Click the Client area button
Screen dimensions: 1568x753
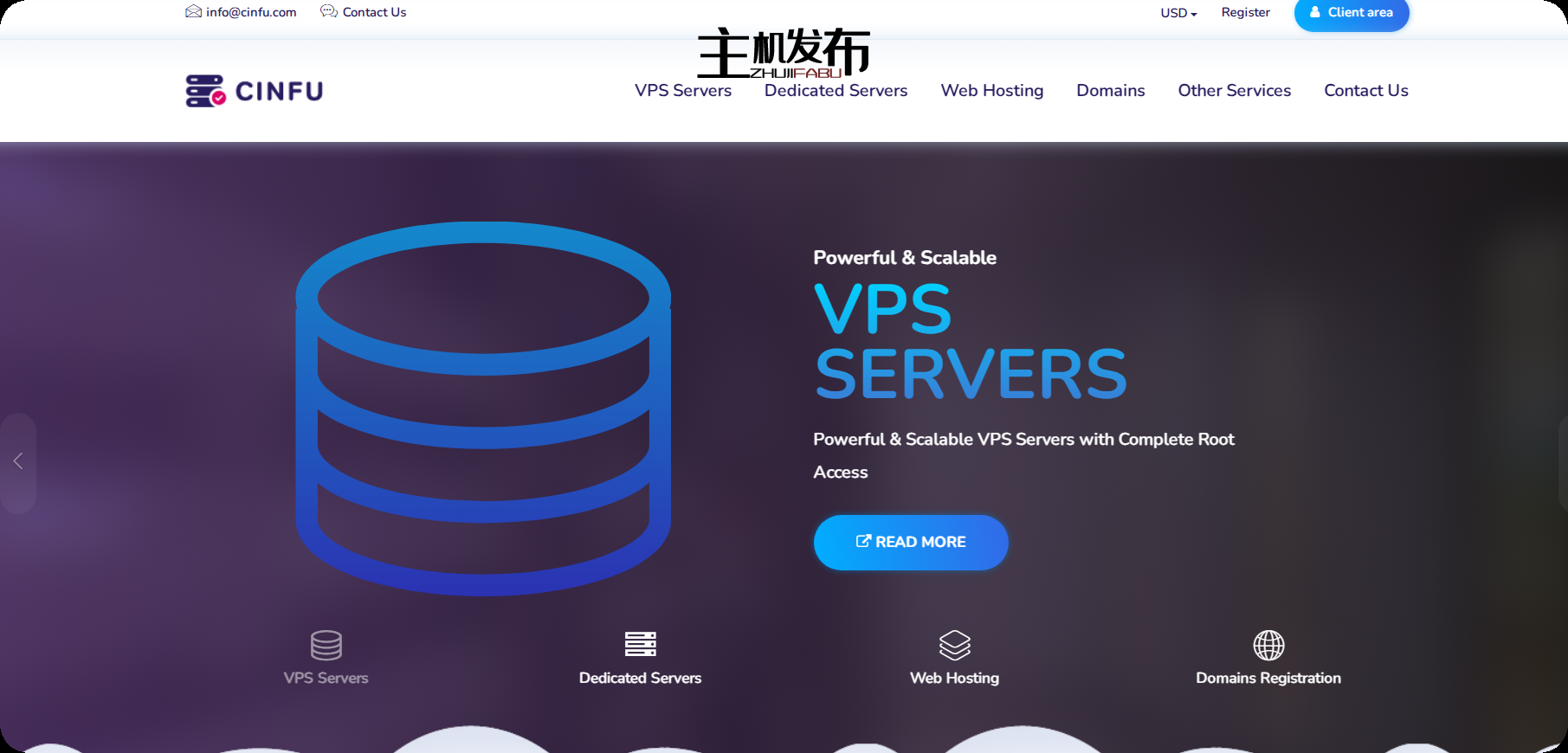coord(1352,13)
